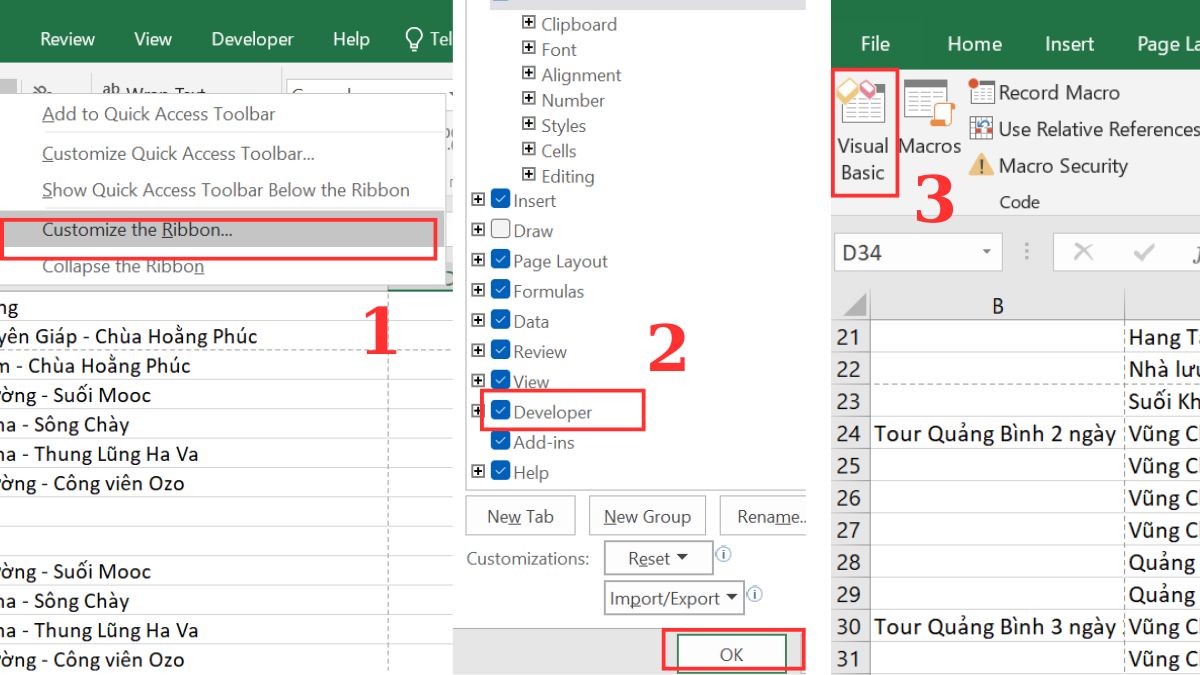Image resolution: width=1200 pixels, height=675 pixels.
Task: Click cell containing Công viên Ozo near bottom
Action: [194, 659]
